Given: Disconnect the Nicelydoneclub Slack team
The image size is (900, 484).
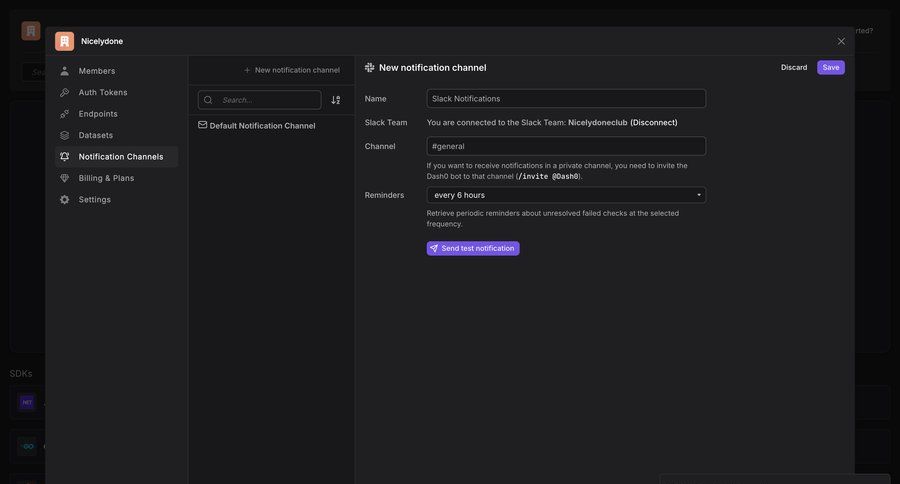Looking at the screenshot, I should click(x=653, y=122).
